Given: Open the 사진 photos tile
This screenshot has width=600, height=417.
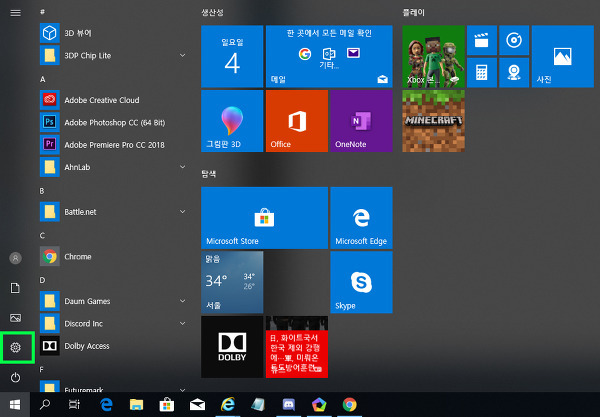Looking at the screenshot, I should (562, 56).
